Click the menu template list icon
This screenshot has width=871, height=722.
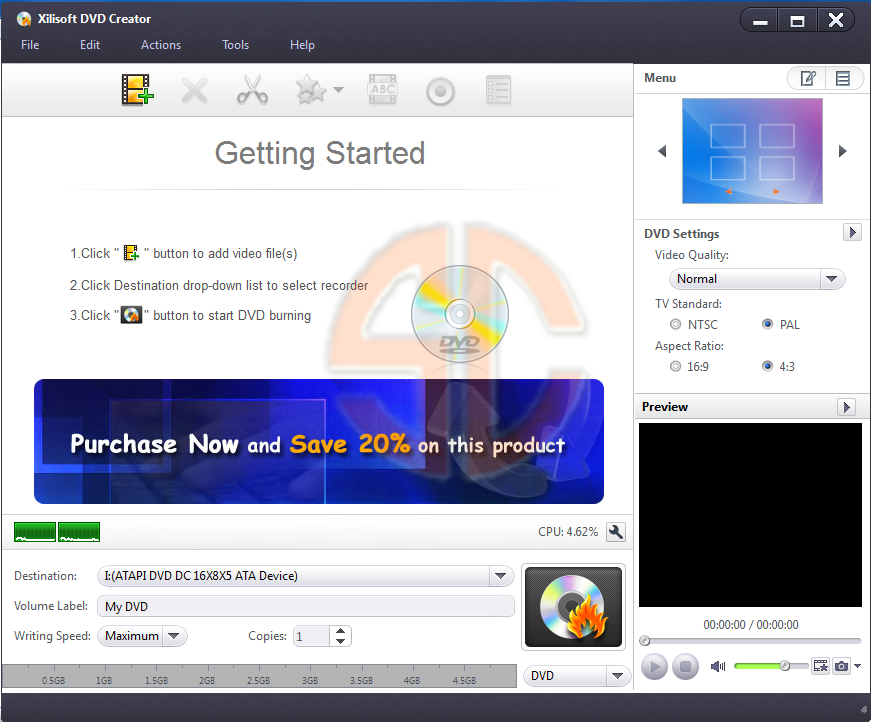point(843,78)
